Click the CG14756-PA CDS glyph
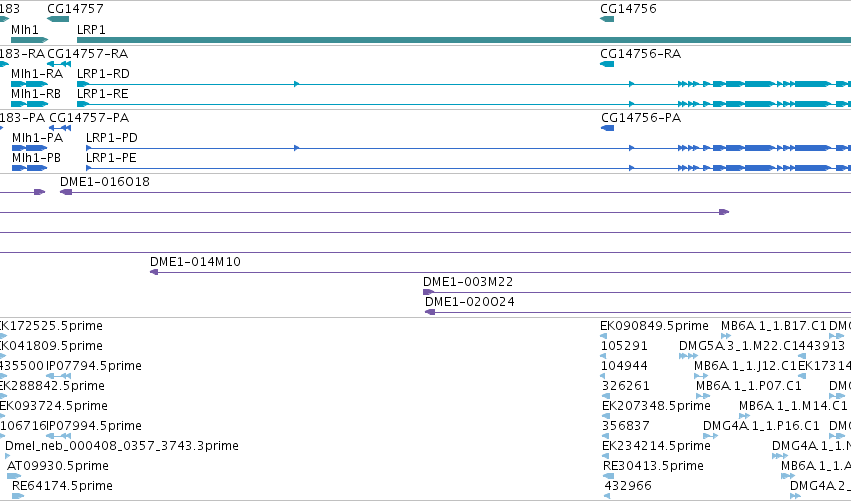851x501 pixels. click(x=607, y=128)
